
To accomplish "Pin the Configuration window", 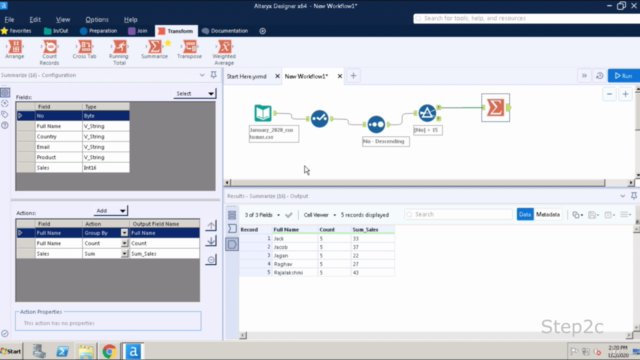I will click(213, 75).
